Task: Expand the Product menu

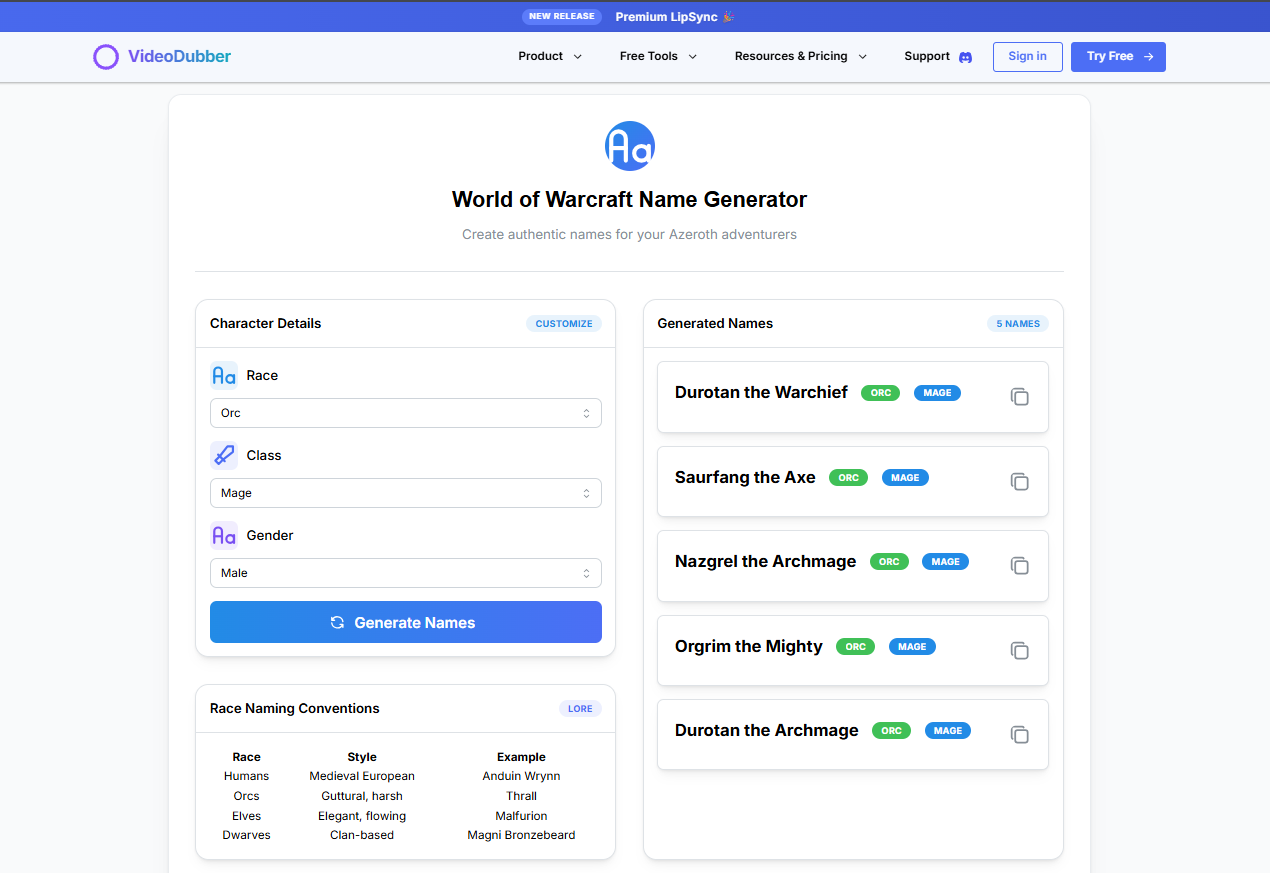Action: pos(550,56)
